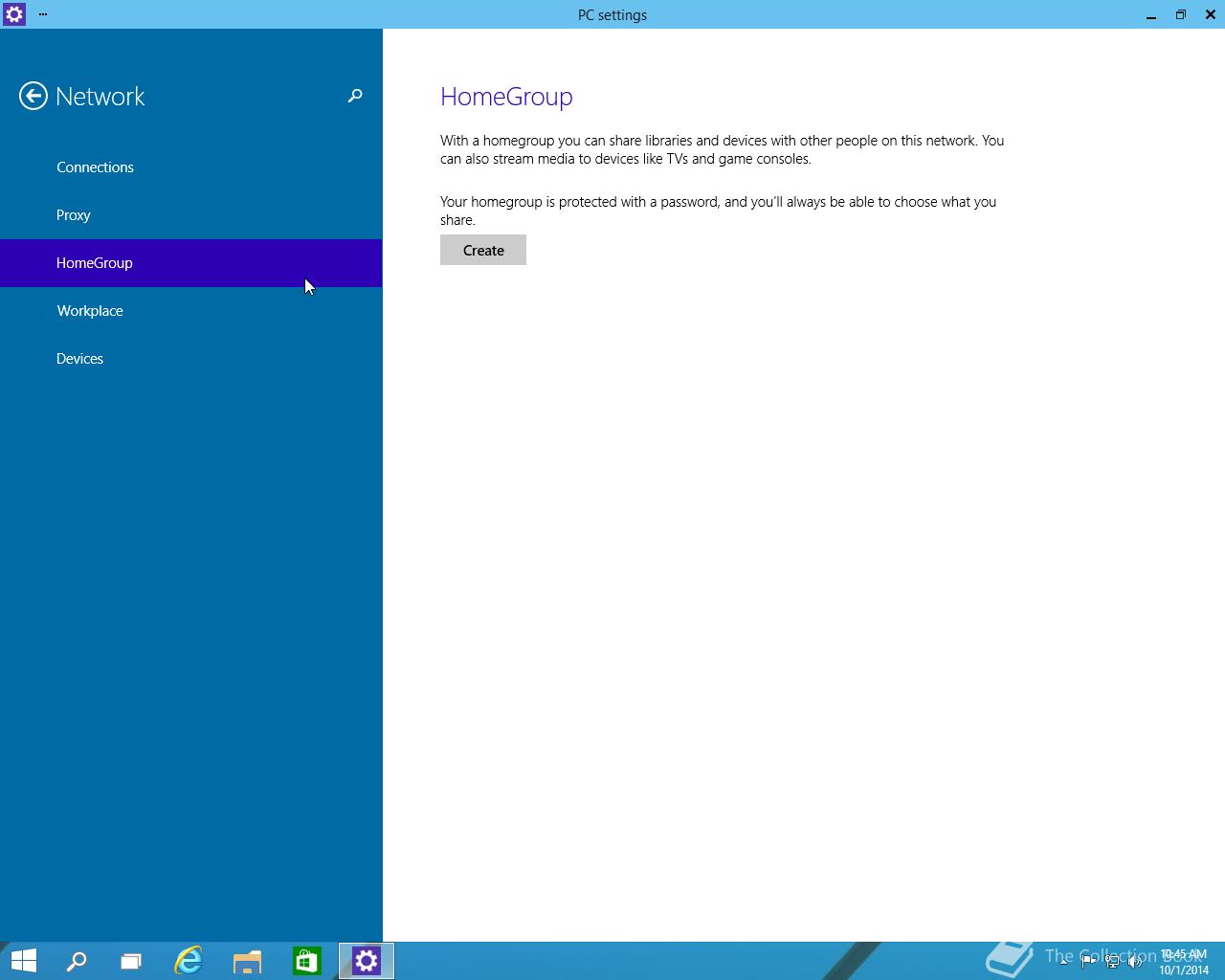Select Workplace settings page

[191, 311]
